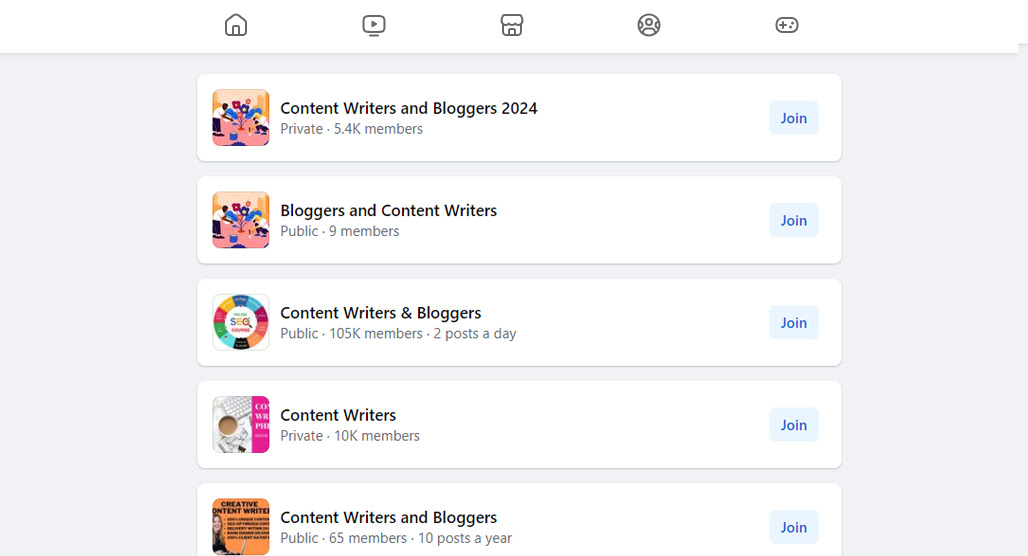This screenshot has height=556, width=1028.
Task: Open the Gaming controller icon
Action: point(787,25)
